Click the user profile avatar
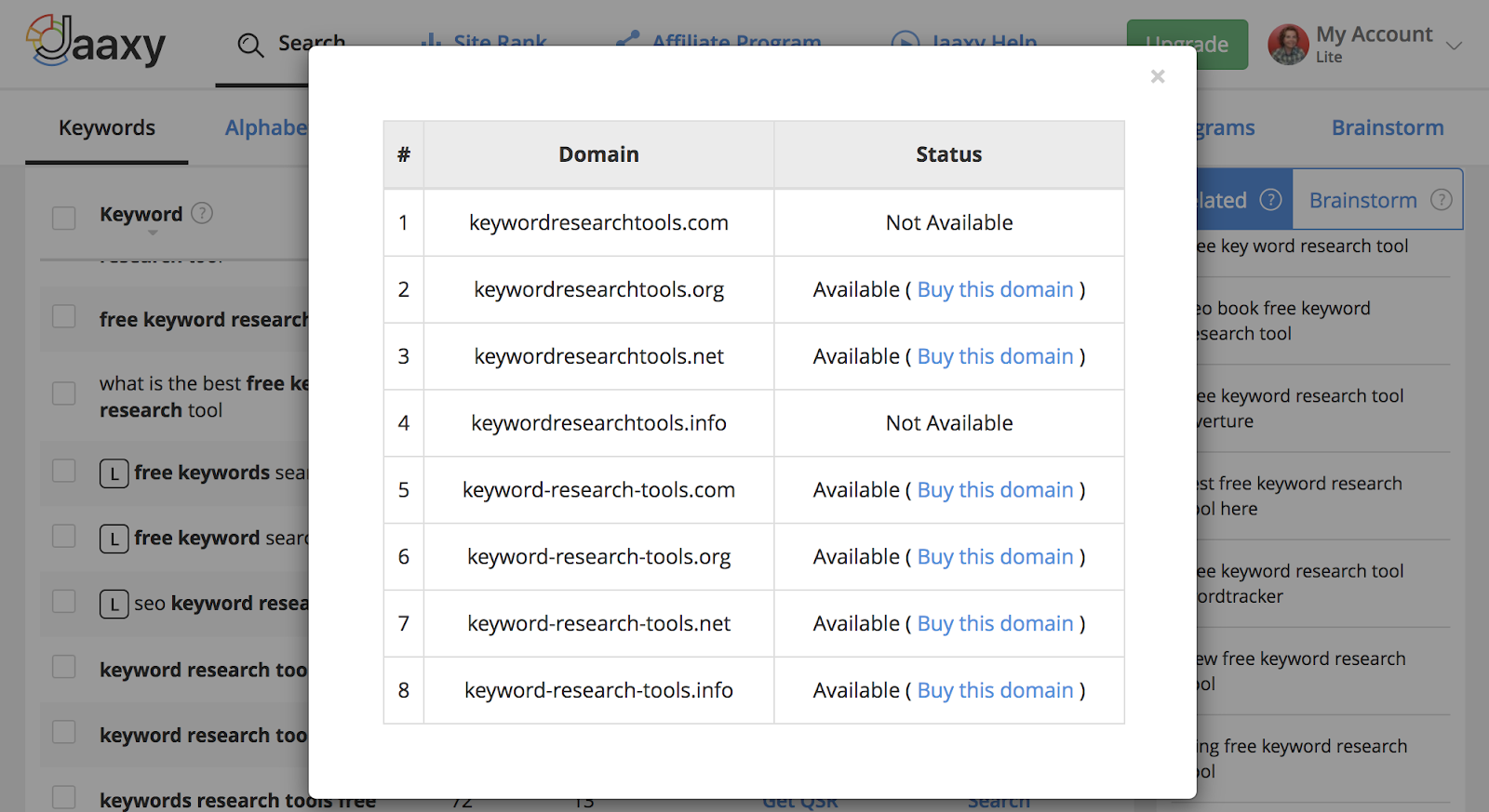 (x=1288, y=45)
